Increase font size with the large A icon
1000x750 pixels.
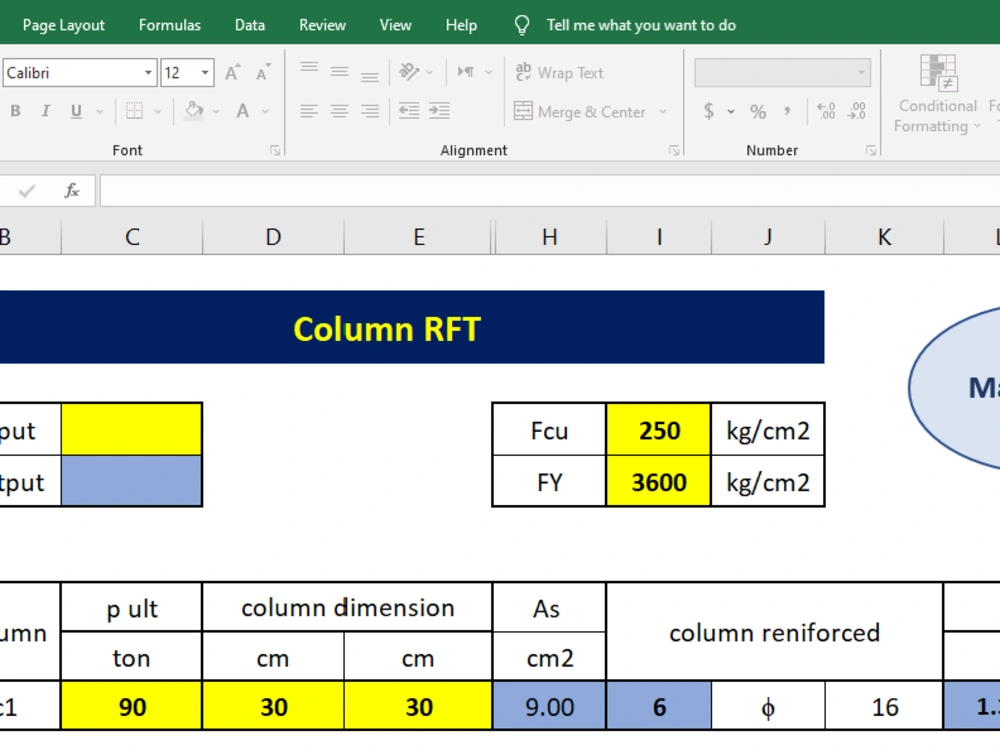233,73
